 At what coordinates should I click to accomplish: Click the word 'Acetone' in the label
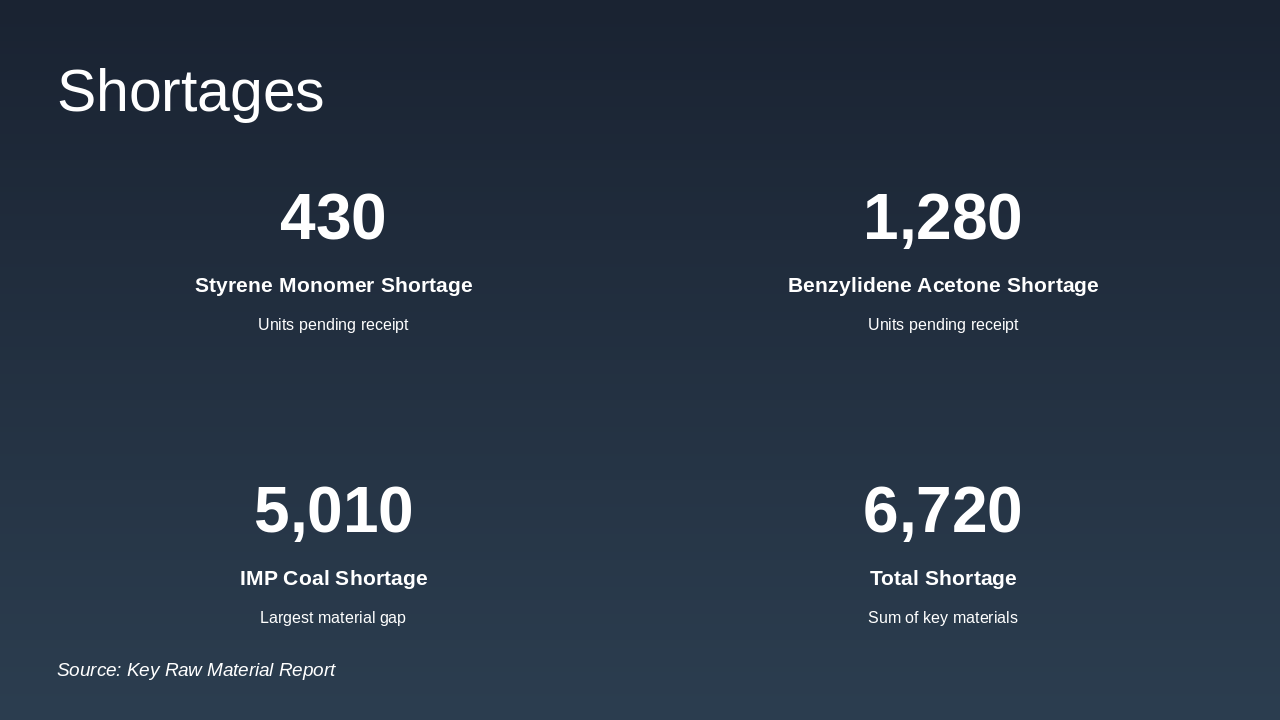958,285
